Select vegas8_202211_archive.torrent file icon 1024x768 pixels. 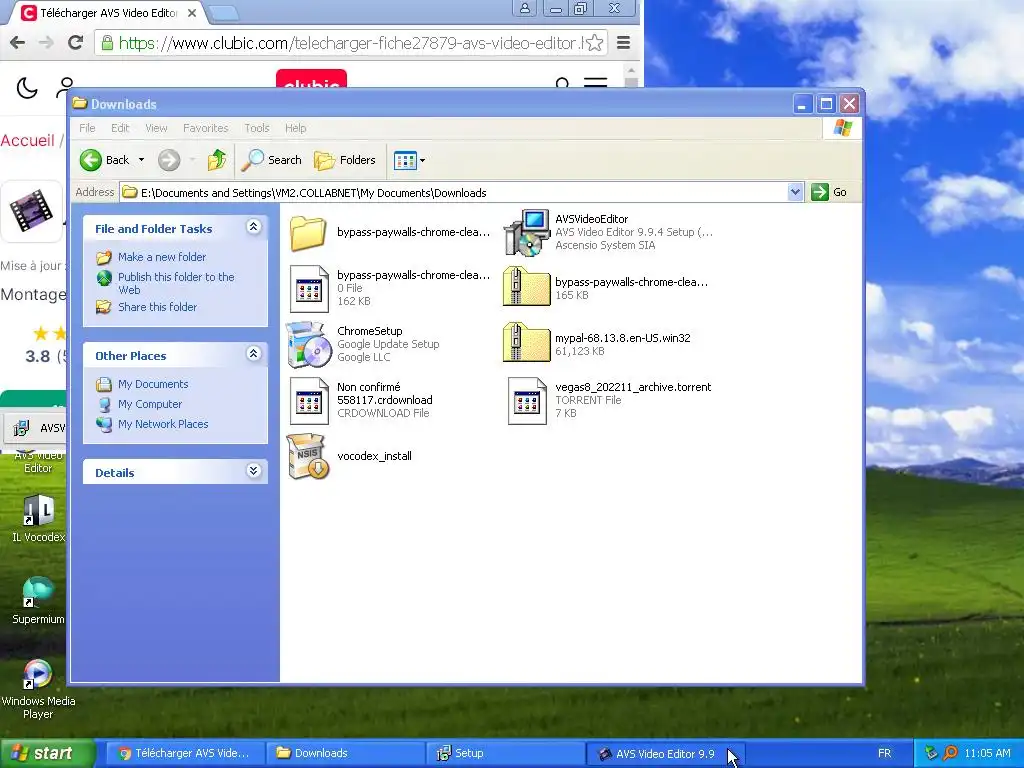pos(527,400)
